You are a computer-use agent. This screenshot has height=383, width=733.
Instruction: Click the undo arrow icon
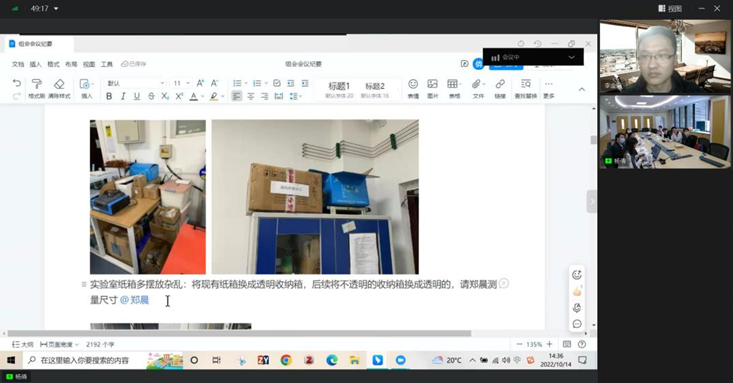click(17, 83)
